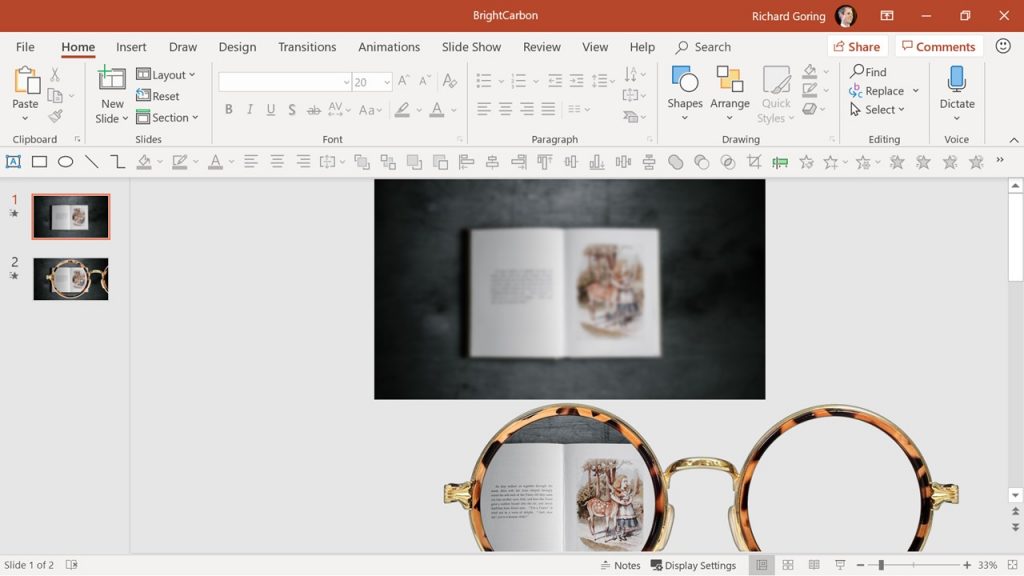Open Notes from the status bar
1024x576 pixels.
[619, 565]
